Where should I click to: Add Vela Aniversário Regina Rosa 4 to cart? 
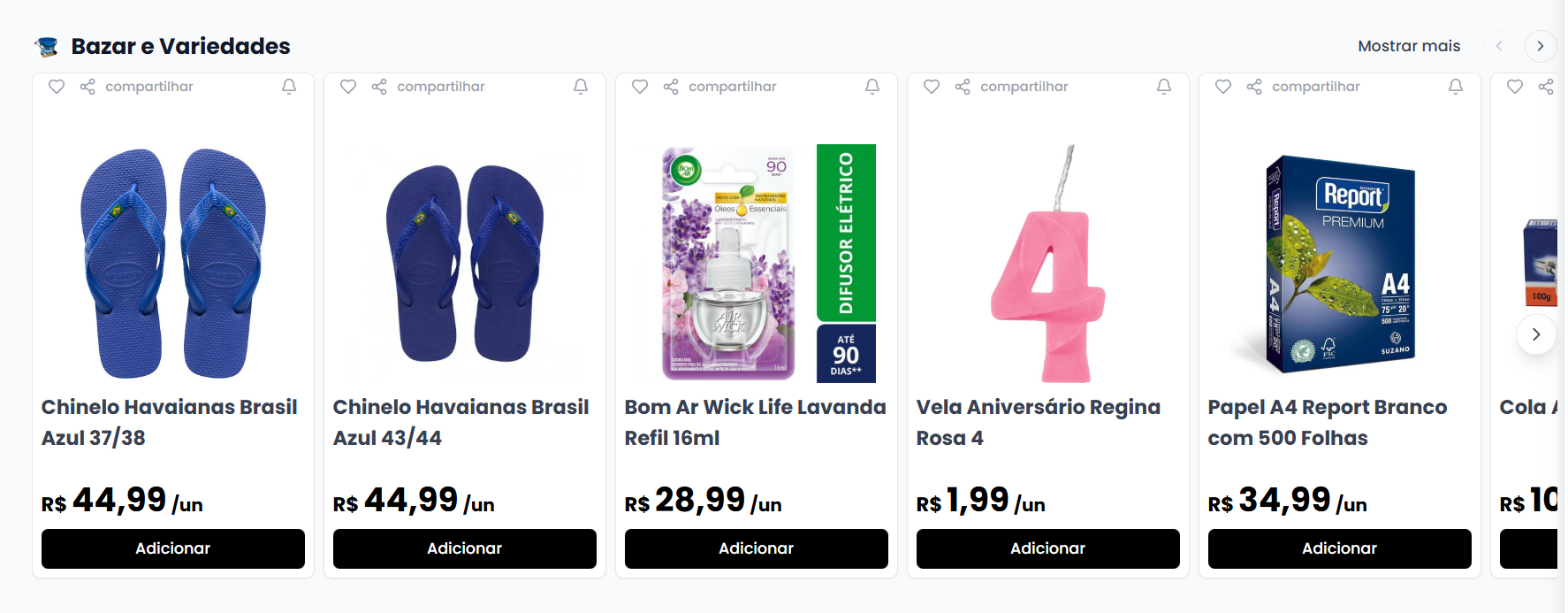(x=1047, y=548)
